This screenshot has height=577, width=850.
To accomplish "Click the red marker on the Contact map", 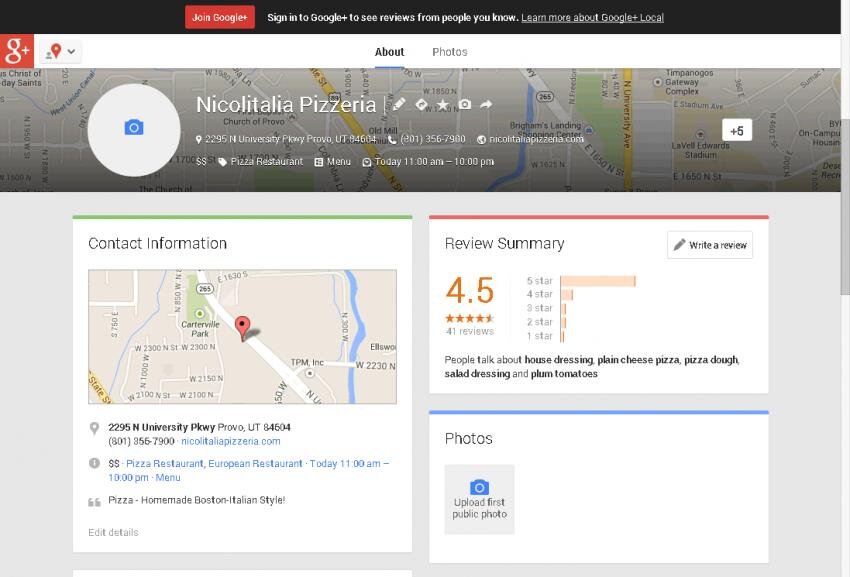I will click(x=242, y=328).
